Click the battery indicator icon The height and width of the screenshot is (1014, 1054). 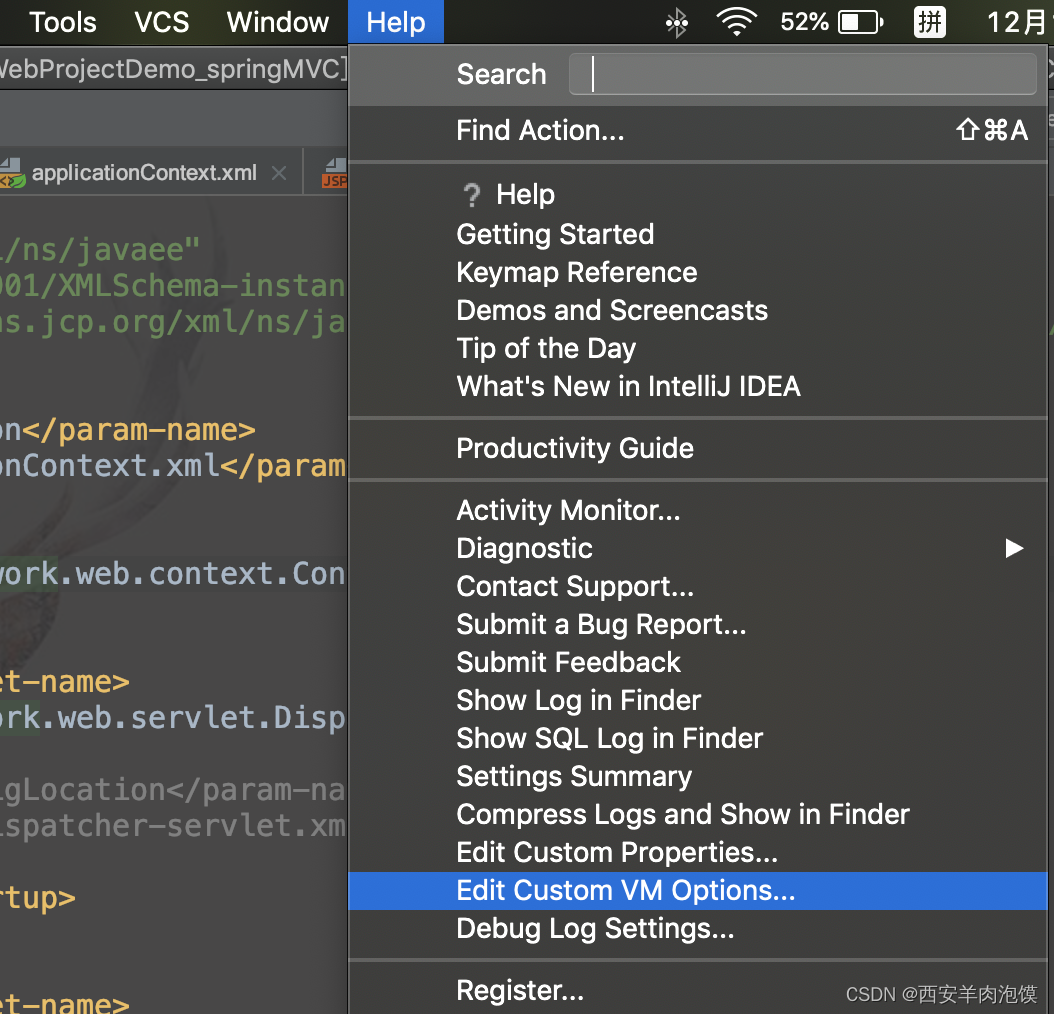click(860, 22)
